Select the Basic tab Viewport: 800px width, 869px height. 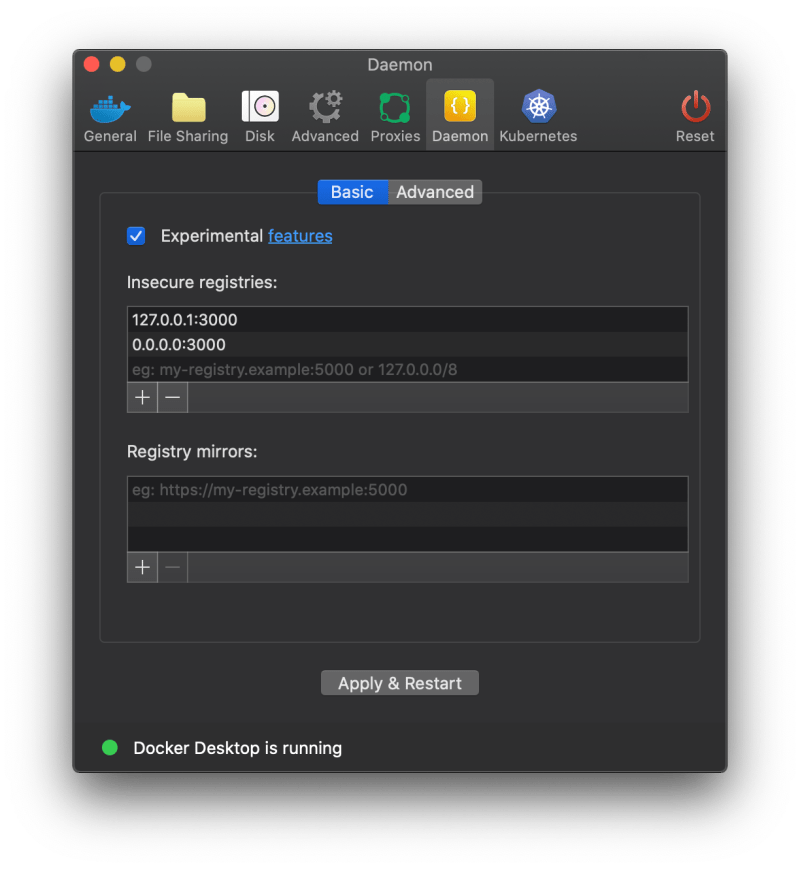[352, 192]
